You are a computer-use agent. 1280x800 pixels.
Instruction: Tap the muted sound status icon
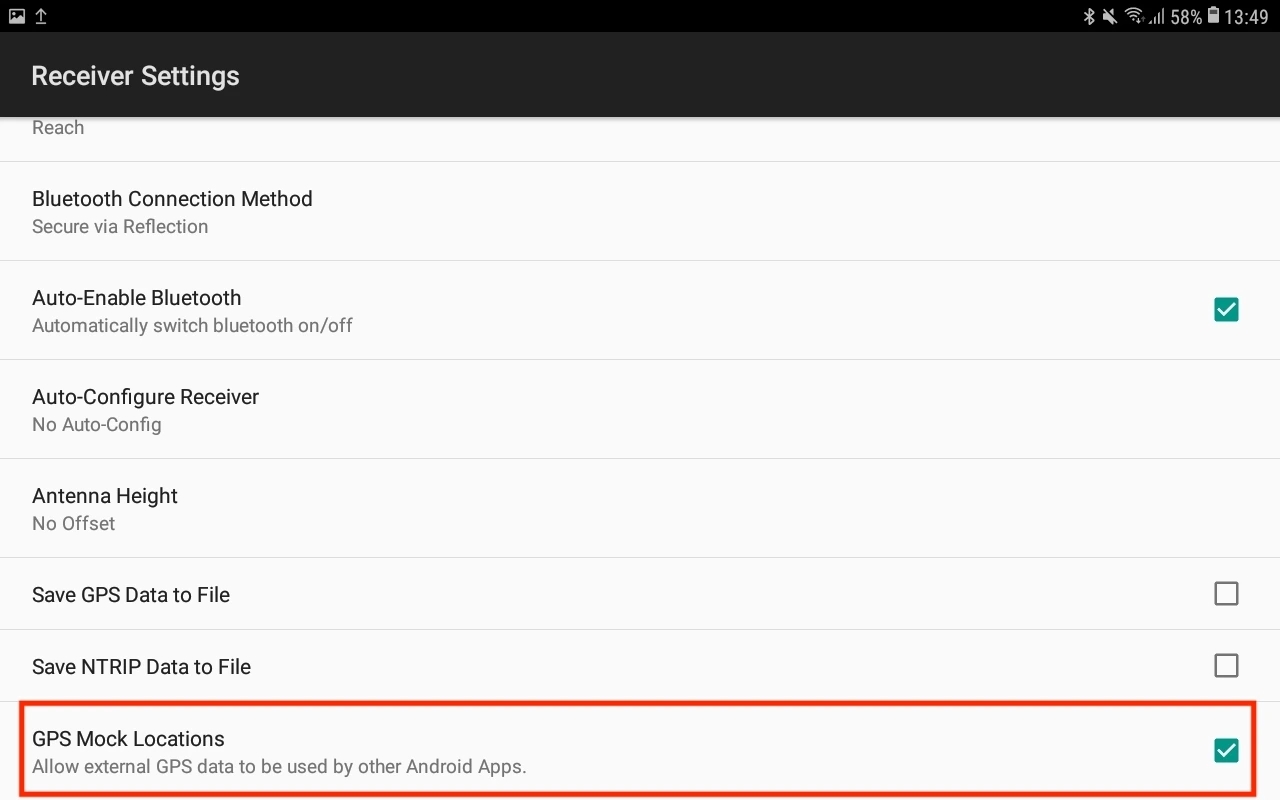(x=1111, y=16)
